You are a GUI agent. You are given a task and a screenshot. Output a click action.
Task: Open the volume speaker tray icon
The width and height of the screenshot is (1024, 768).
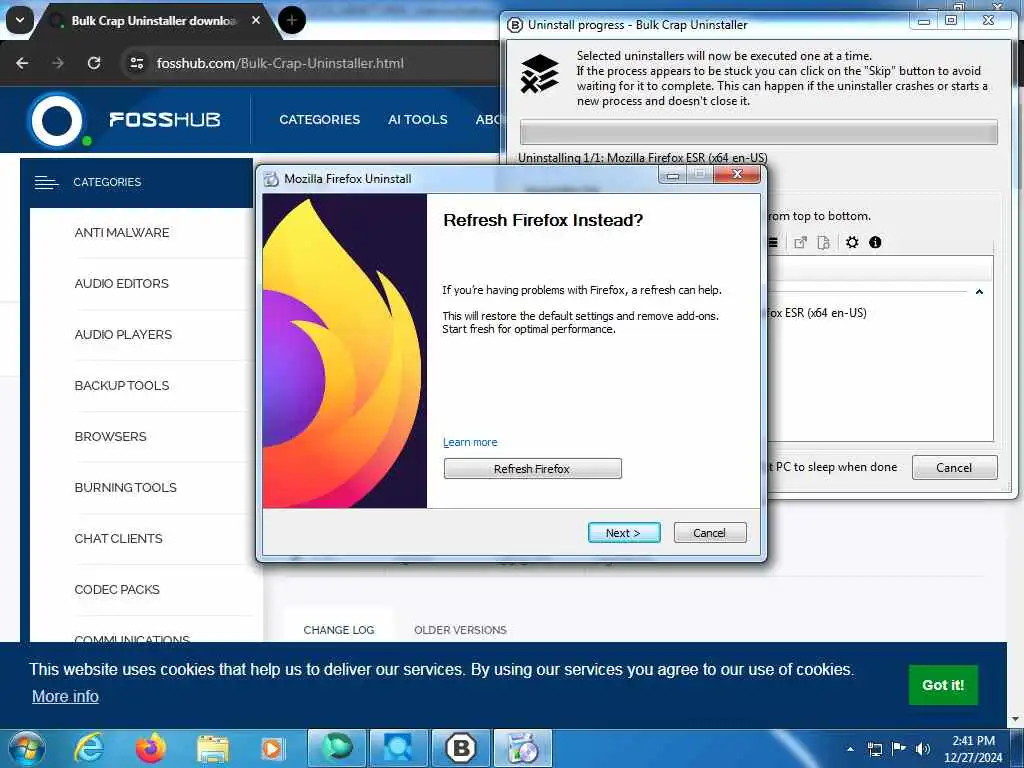tap(922, 749)
